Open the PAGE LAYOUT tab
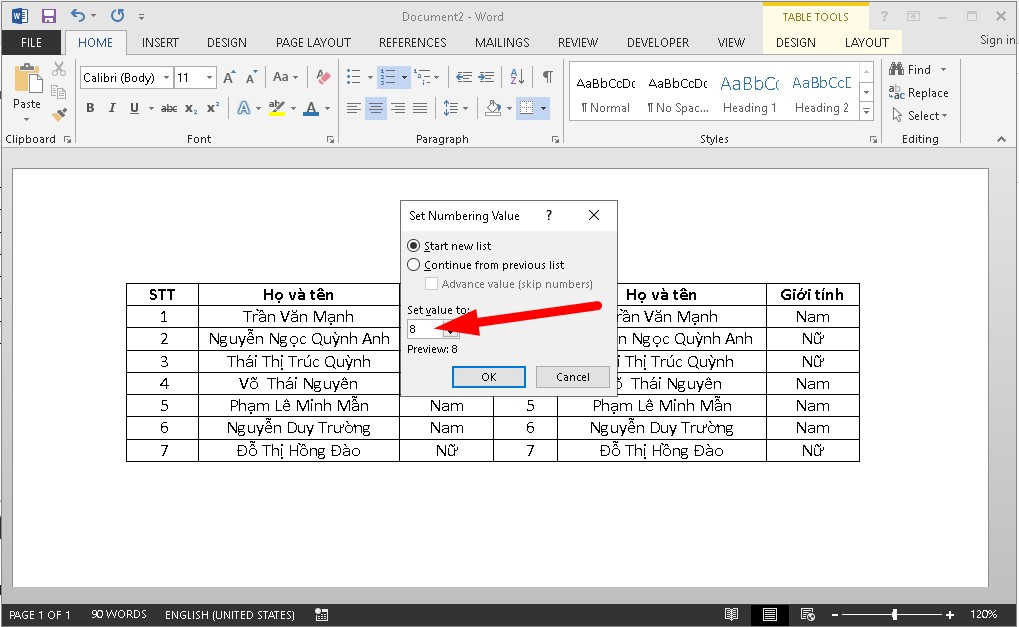This screenshot has height=627, width=1019. pos(313,43)
